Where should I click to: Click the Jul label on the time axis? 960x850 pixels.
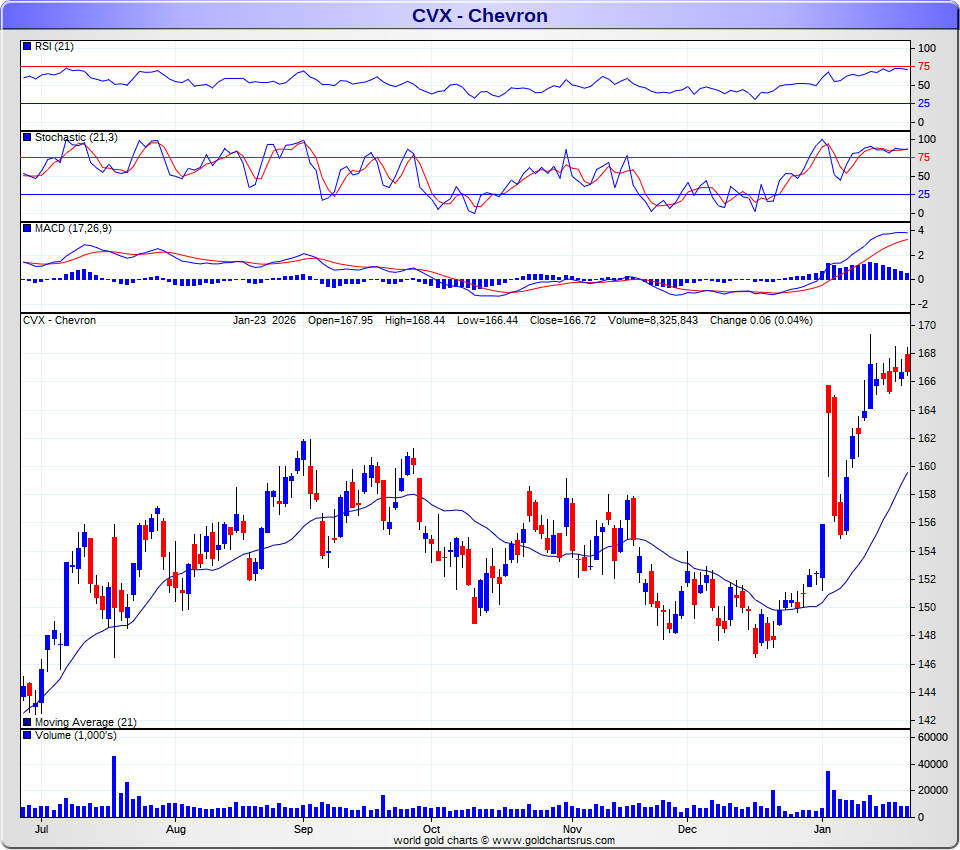pyautogui.click(x=42, y=830)
